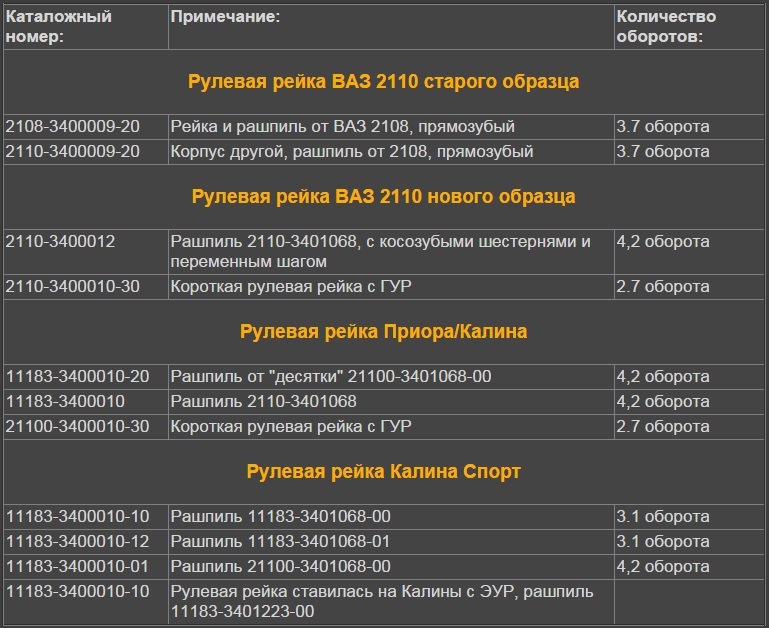The image size is (769, 628).
Task: Click 'Короткая рулевая рейка с ГУР' in 21100-3400010-30 row
Action: (291, 426)
